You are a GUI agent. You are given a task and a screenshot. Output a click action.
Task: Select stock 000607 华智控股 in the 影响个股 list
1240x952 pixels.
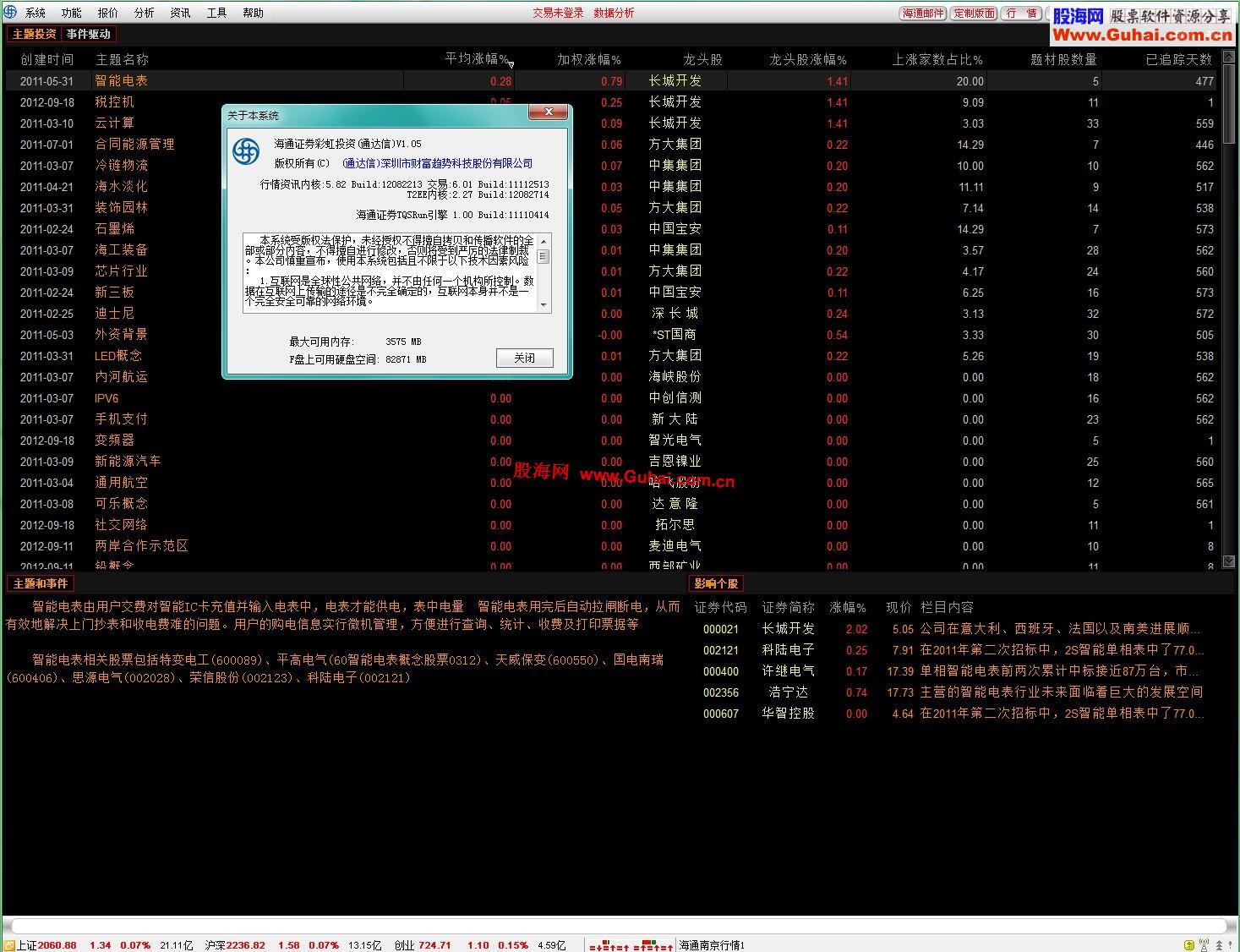pos(953,714)
